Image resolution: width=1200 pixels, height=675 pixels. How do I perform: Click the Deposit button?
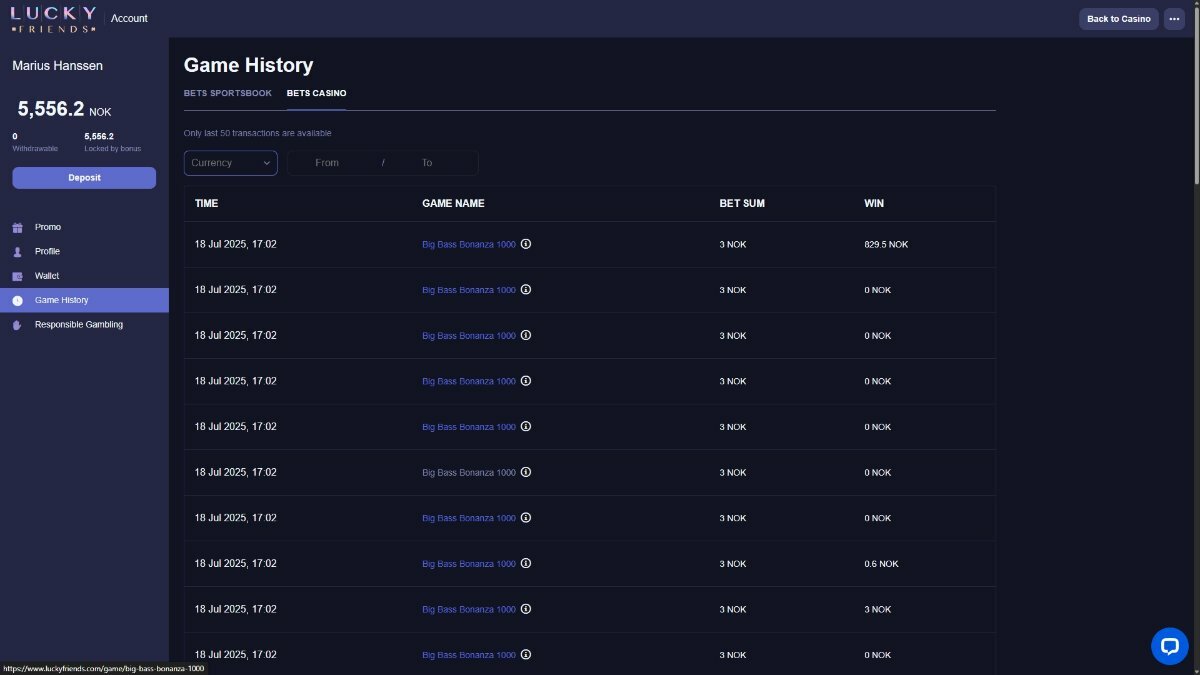click(84, 178)
